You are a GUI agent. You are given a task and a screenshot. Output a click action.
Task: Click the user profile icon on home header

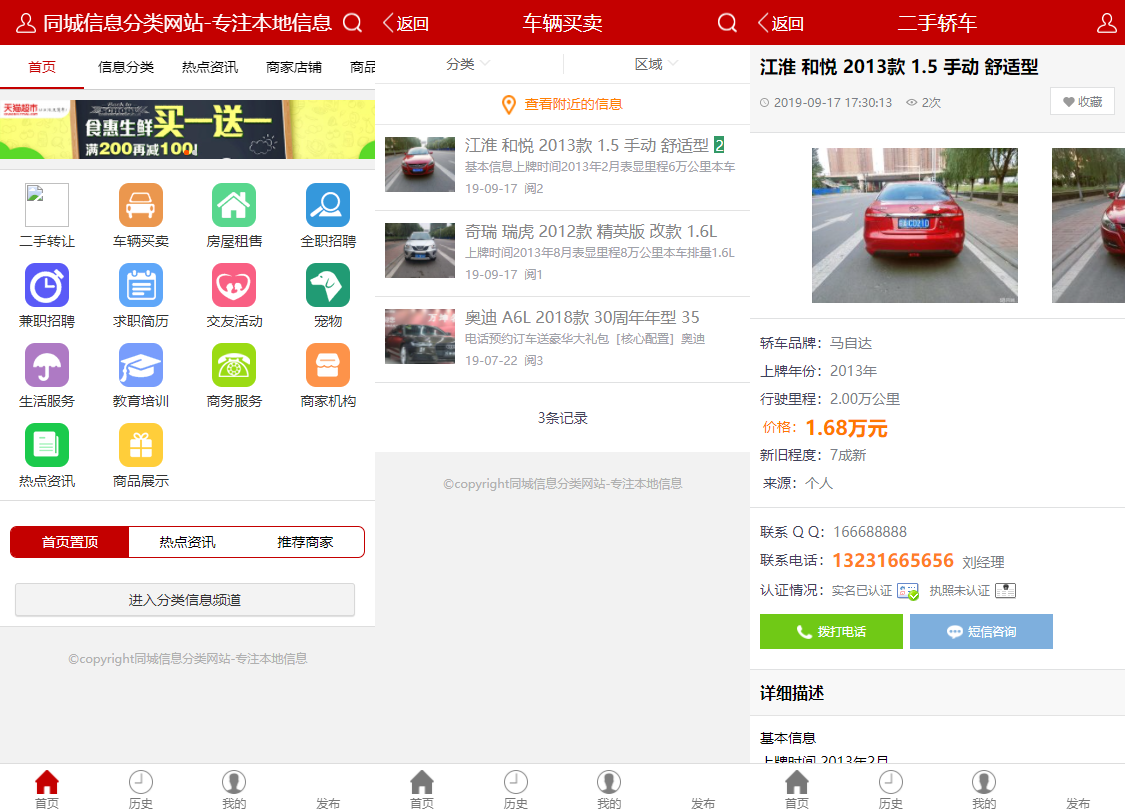click(x=26, y=23)
